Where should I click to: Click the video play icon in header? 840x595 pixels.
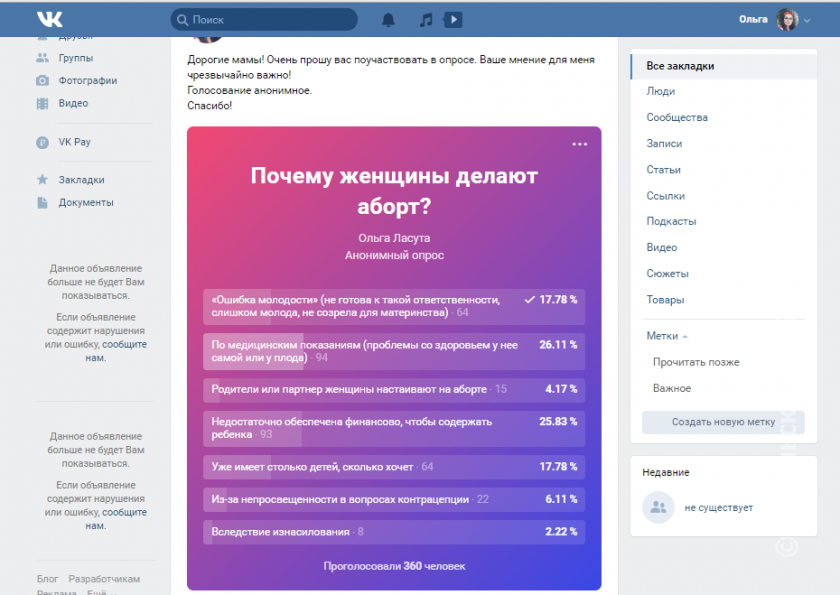tap(453, 19)
